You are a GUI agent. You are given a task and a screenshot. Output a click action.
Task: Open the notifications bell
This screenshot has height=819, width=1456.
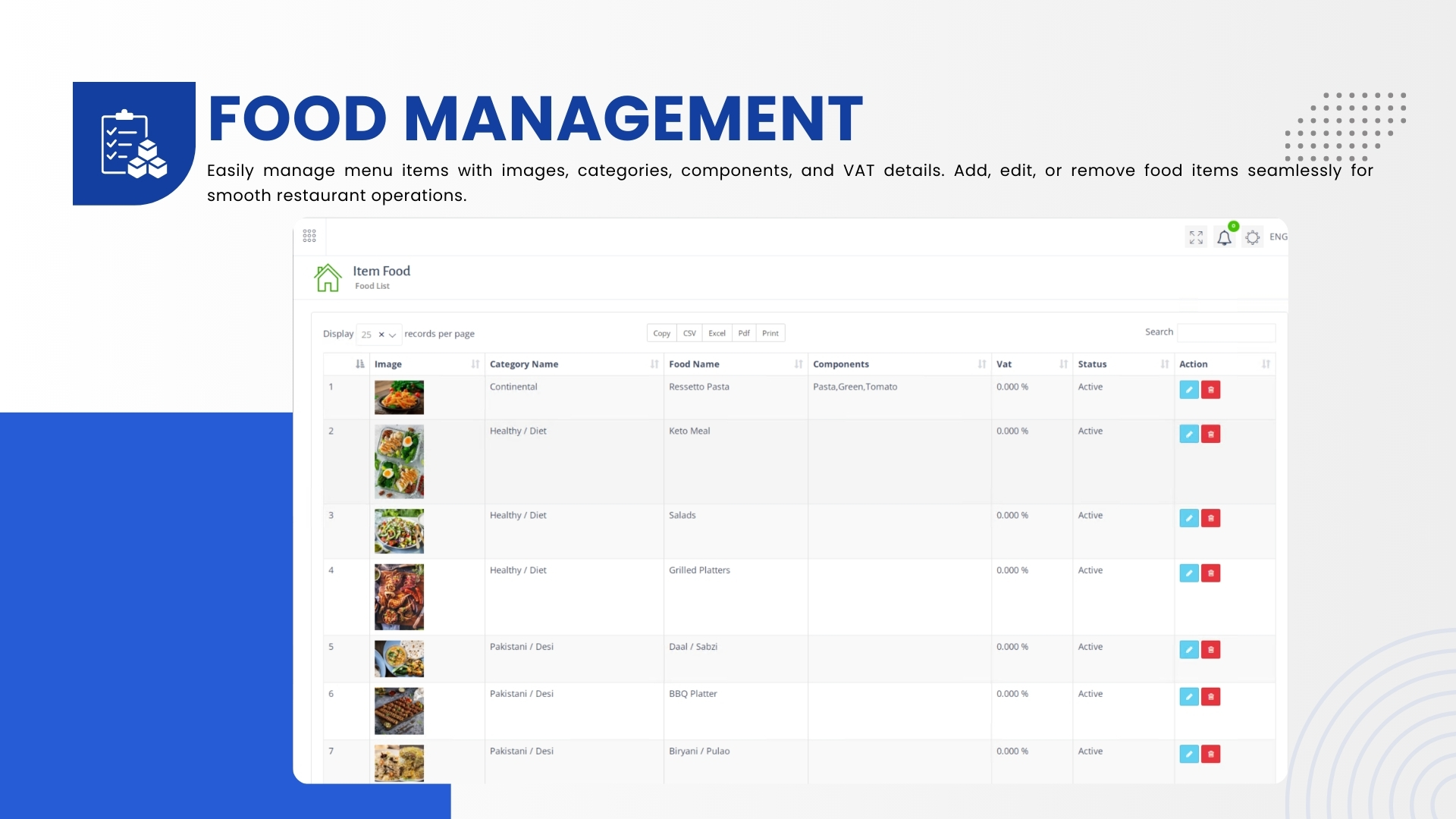click(x=1224, y=238)
